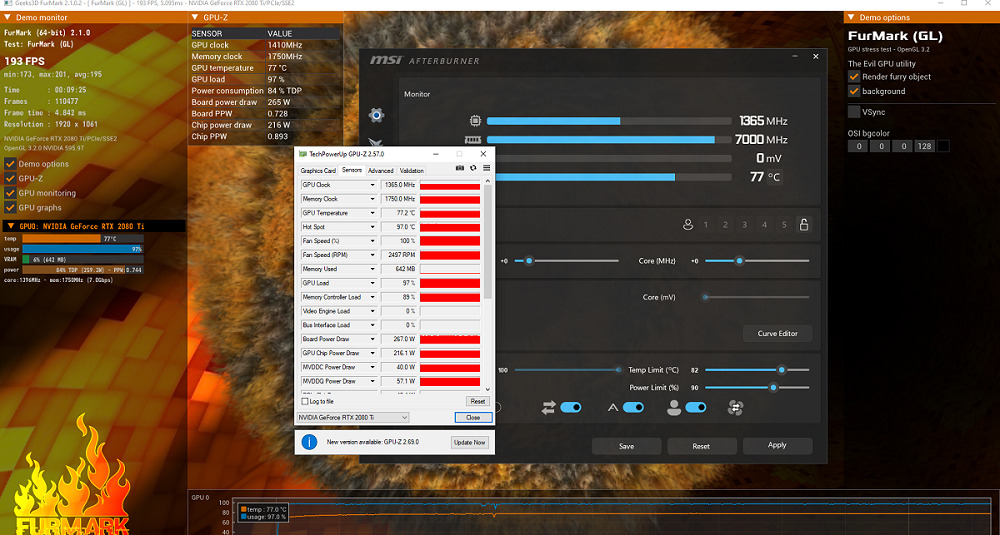Click GPU-Z refresh icon
1000x535 pixels.
[473, 168]
